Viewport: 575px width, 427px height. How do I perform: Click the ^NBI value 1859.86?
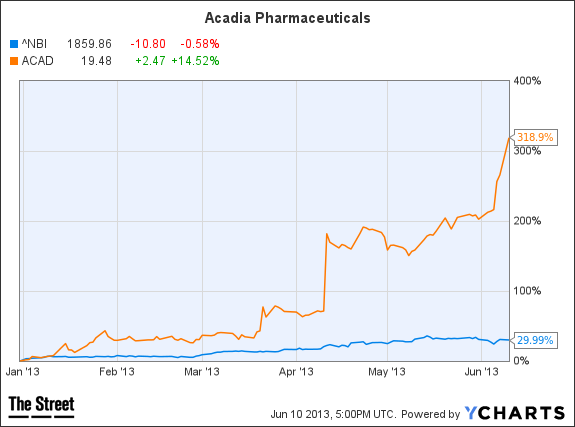point(89,44)
